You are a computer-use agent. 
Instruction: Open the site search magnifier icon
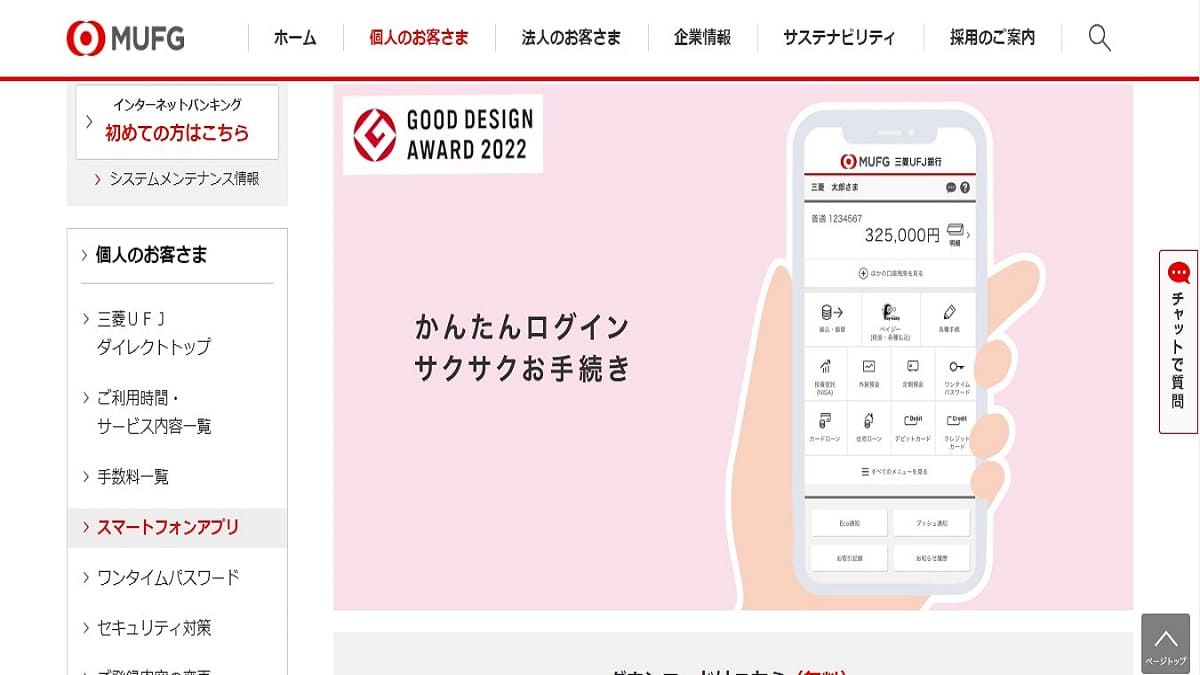point(1099,38)
